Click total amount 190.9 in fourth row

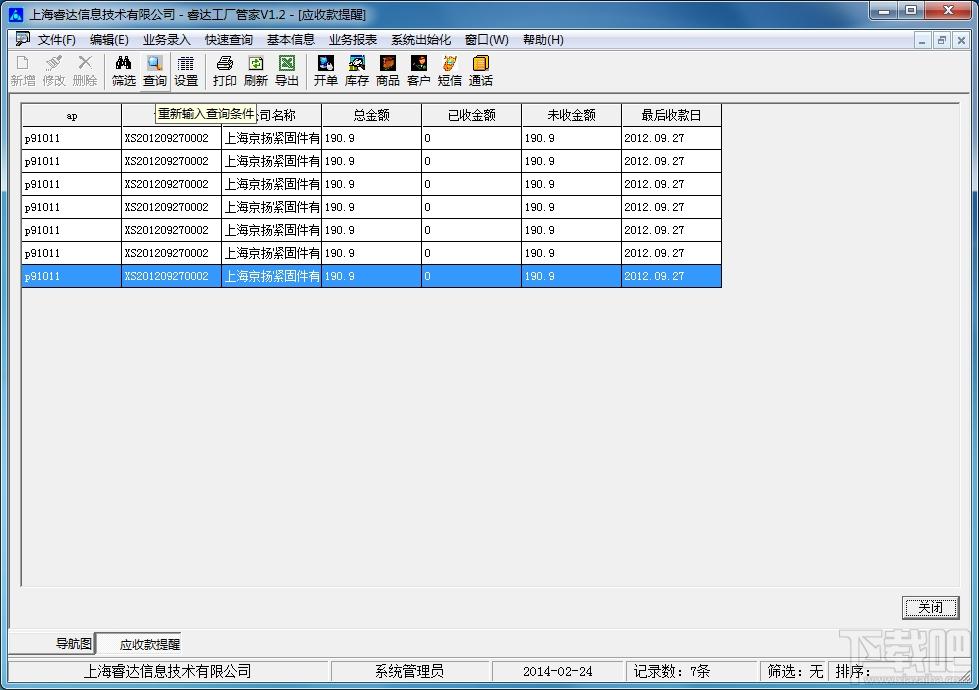point(371,207)
